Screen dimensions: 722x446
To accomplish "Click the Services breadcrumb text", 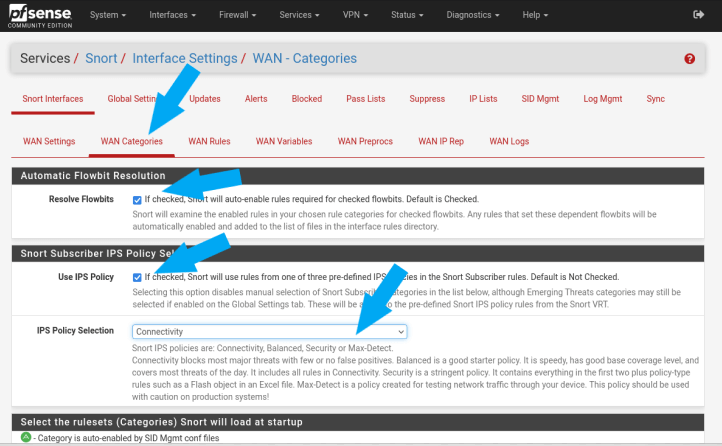I will (45, 58).
